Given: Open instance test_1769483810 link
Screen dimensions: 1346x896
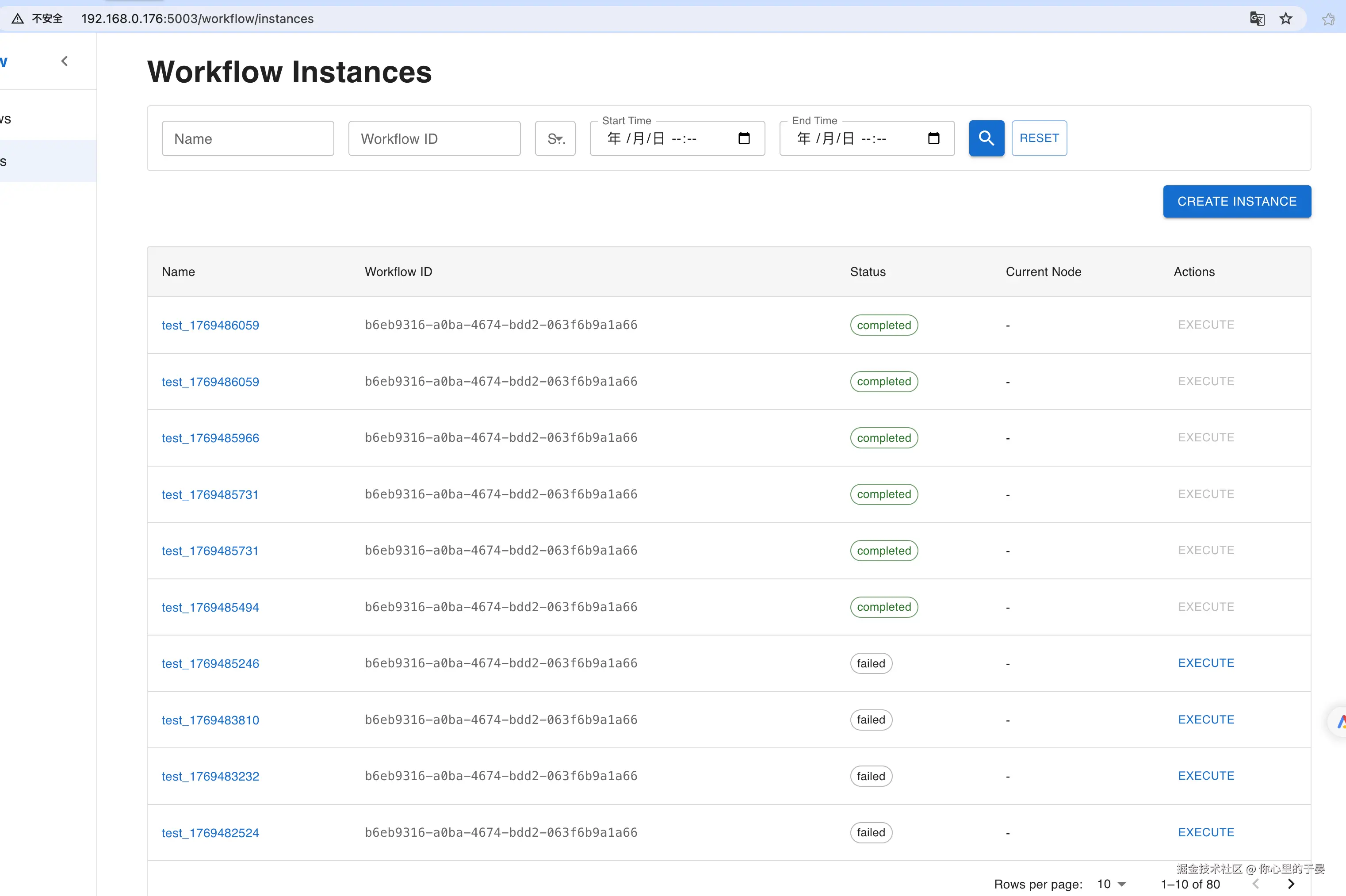Looking at the screenshot, I should (210, 720).
